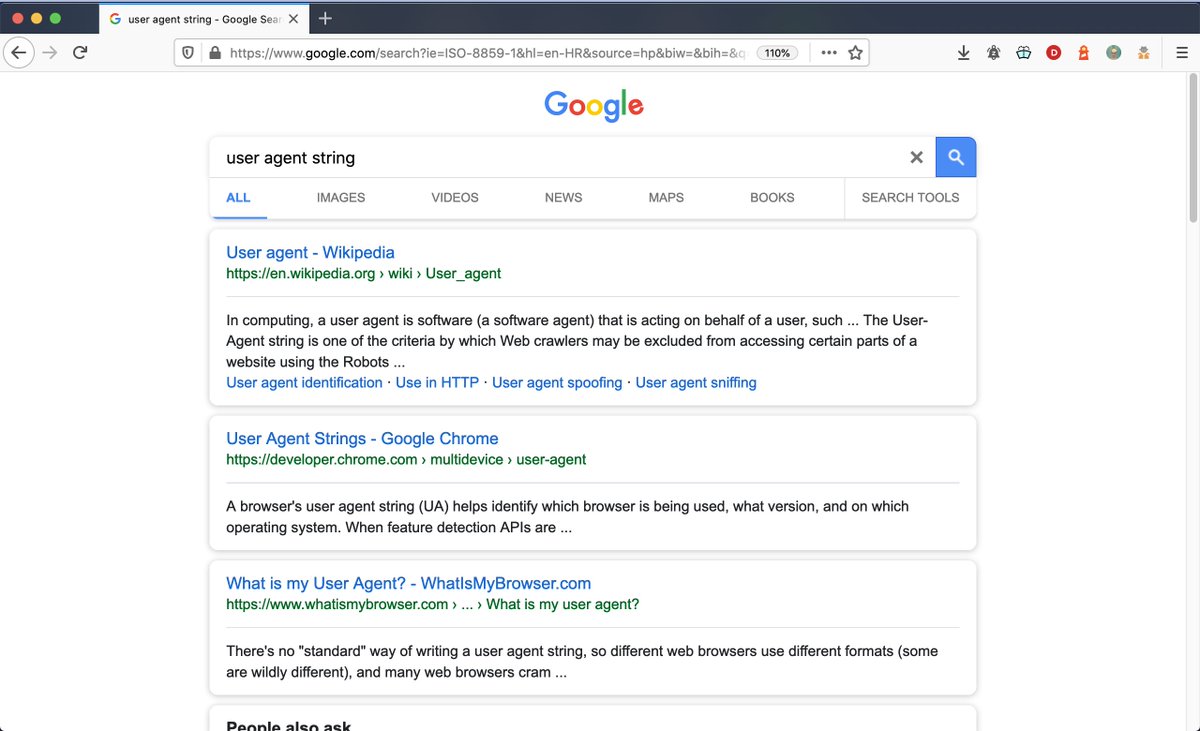Screen dimensions: 1200x731
Task: Click the orange lighthouse extension icon
Action: point(1083,53)
